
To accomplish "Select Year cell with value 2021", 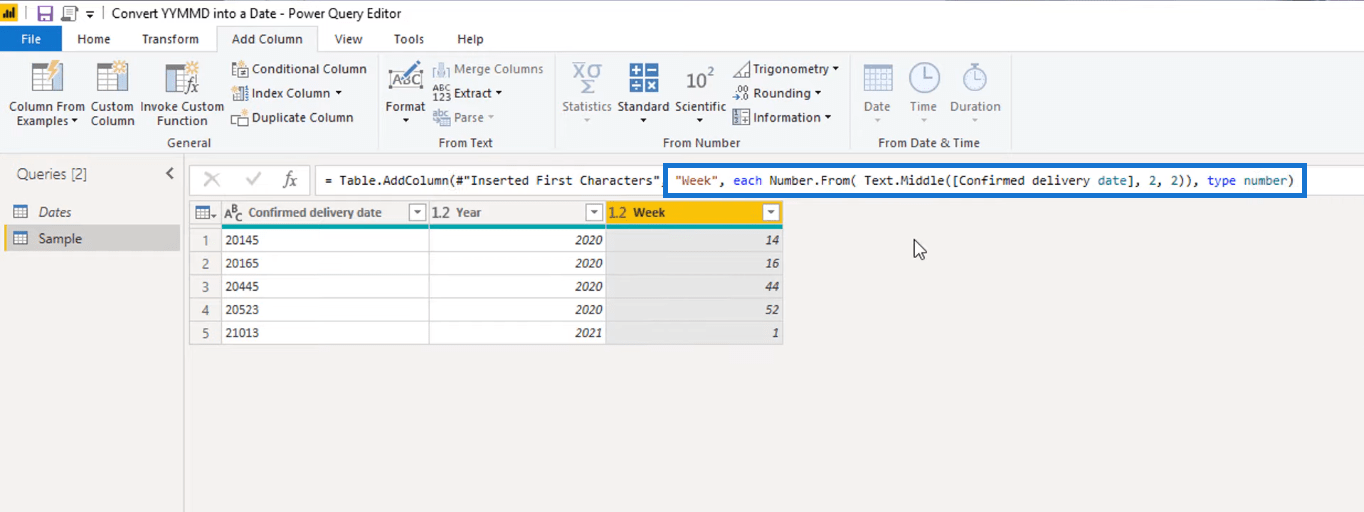I will click(x=517, y=333).
